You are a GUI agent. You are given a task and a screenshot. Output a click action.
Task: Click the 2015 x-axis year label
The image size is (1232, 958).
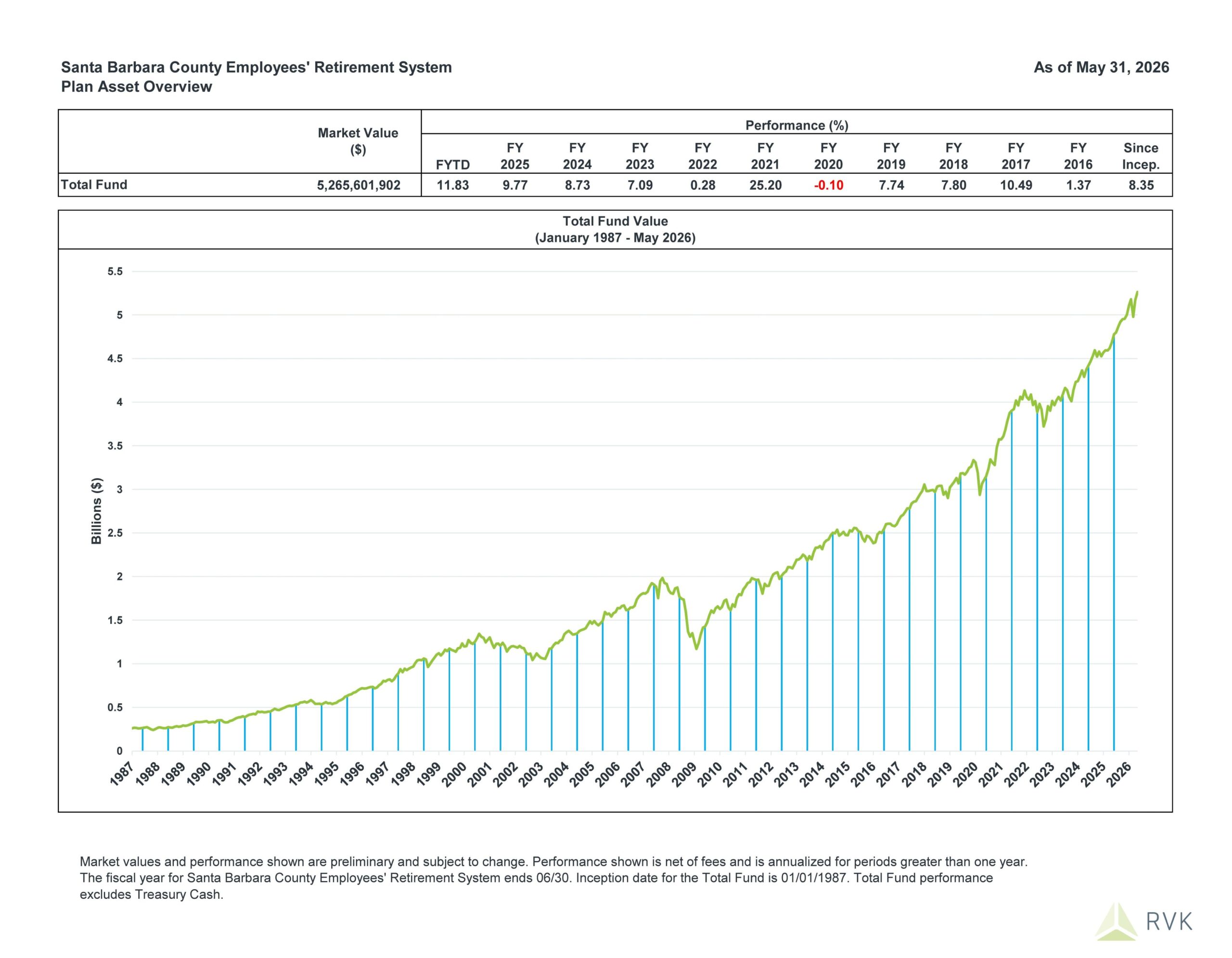tap(838, 773)
